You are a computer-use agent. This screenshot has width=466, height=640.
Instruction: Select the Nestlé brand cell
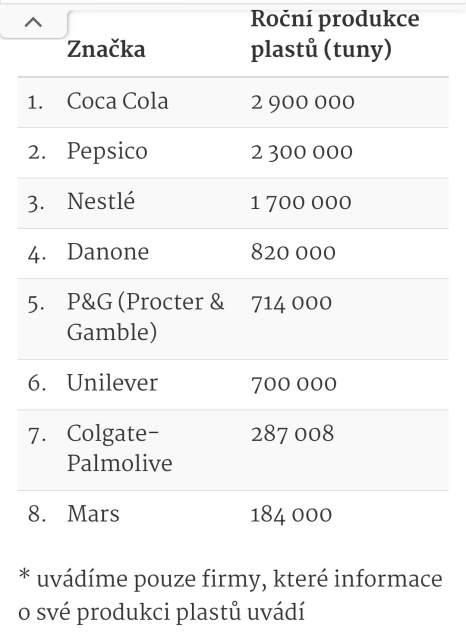pos(101,202)
